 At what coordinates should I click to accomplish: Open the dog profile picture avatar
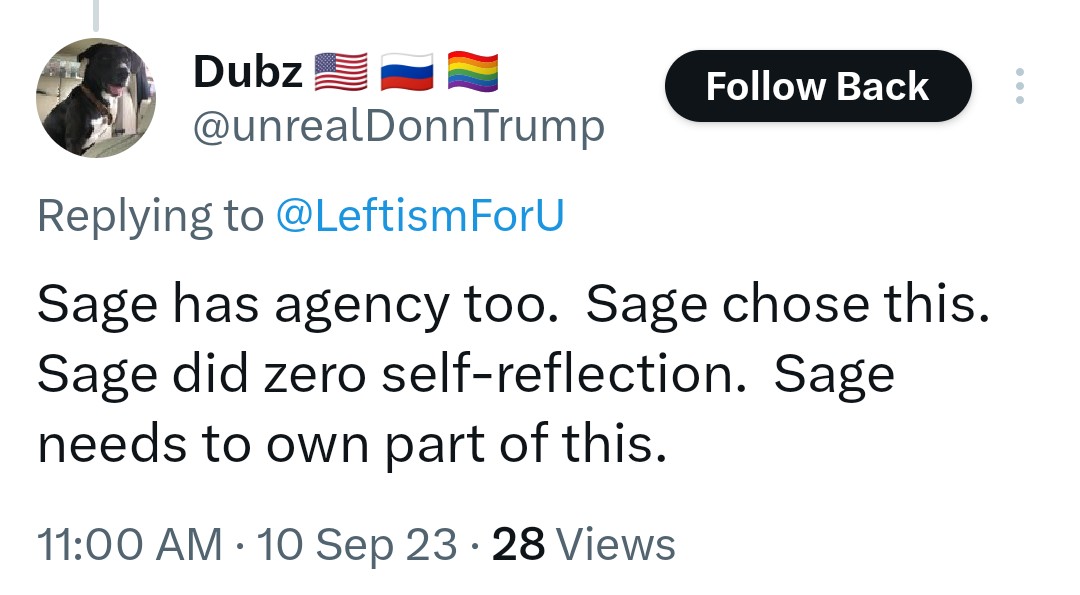(x=96, y=98)
